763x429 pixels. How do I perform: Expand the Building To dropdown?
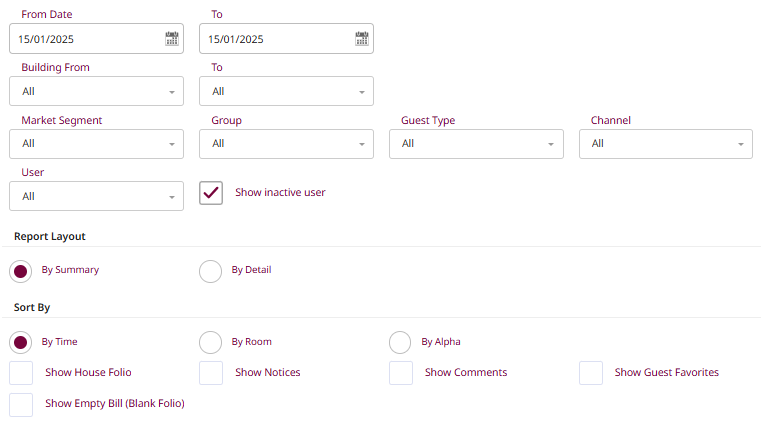tap(286, 91)
